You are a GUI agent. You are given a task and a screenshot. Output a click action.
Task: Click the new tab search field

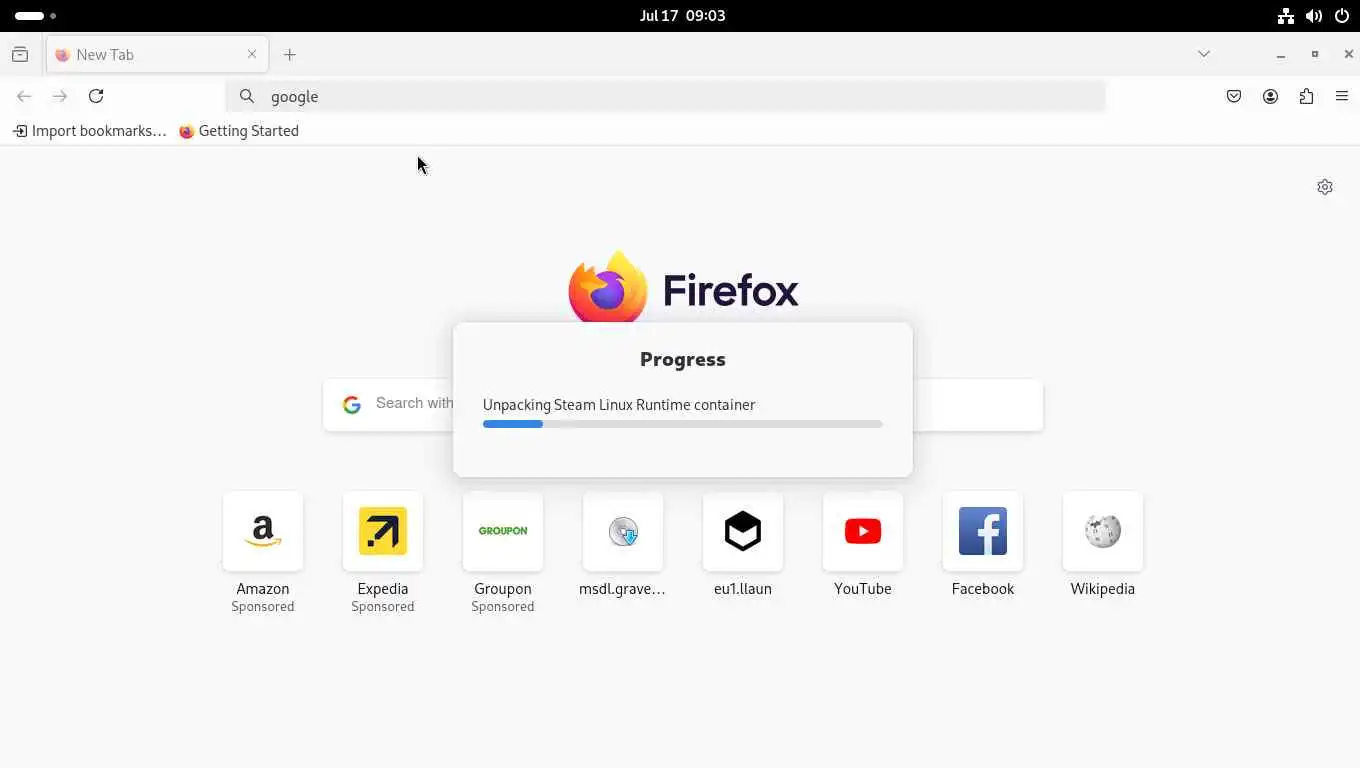coord(682,404)
